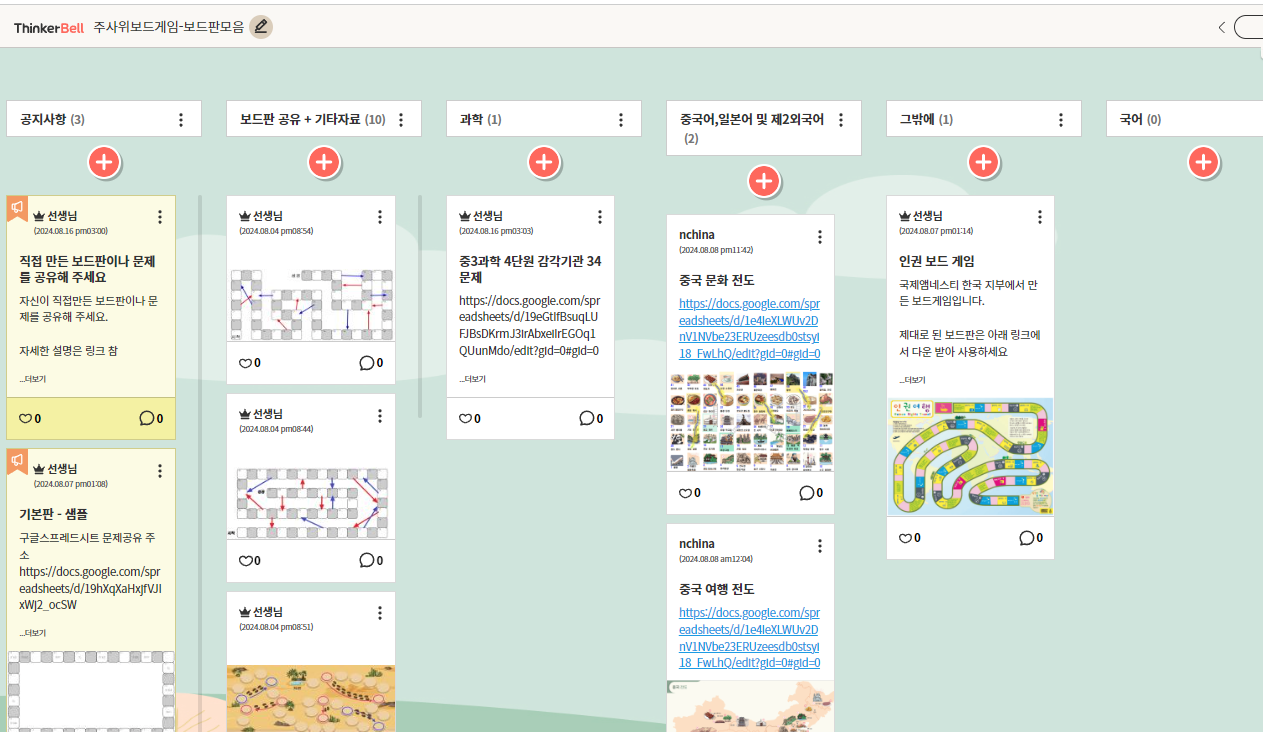This screenshot has height=732, width=1263.
Task: Open the 중국어,일본어 및 제2외국어 column menu
Action: [x=841, y=120]
